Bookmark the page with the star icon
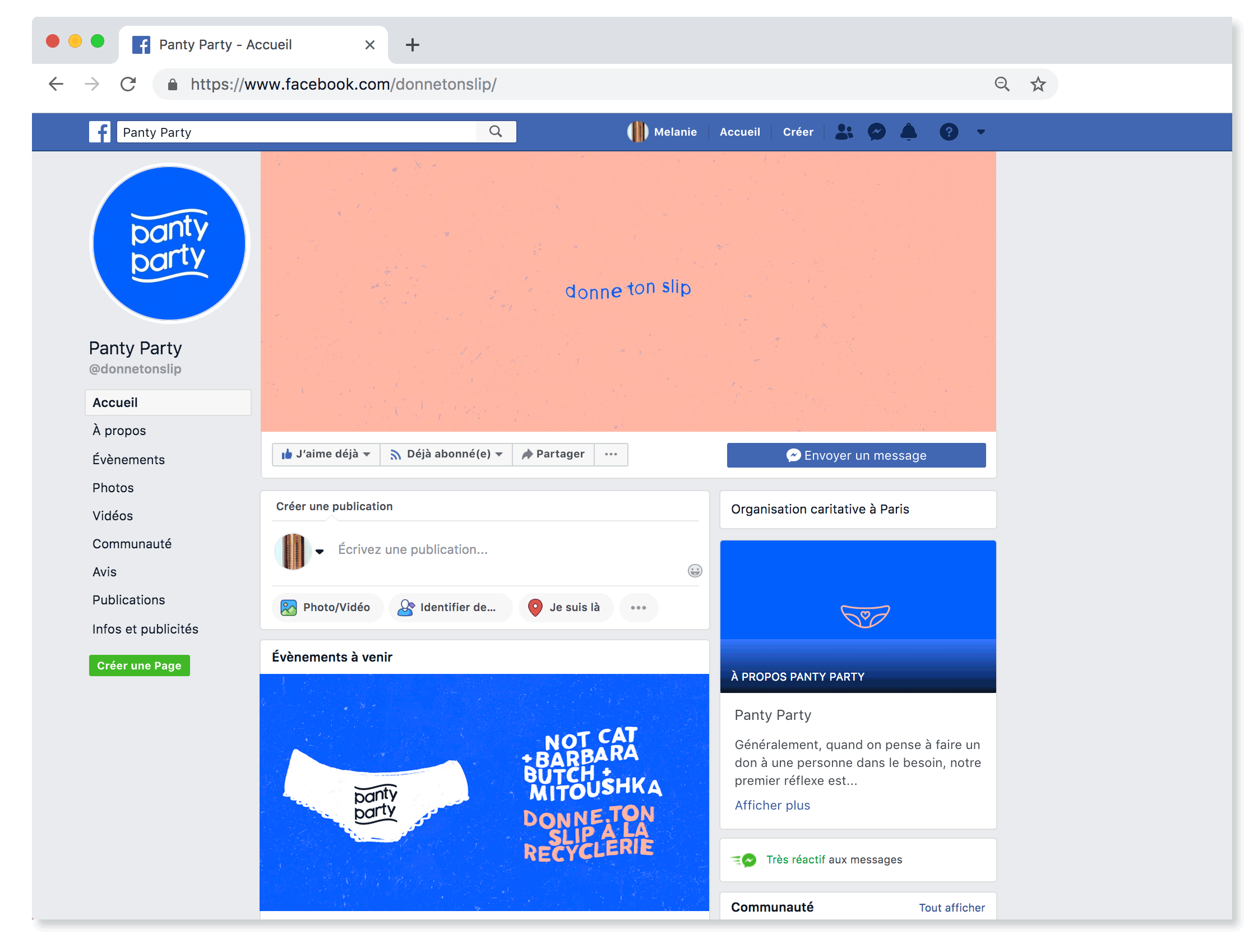Screen dimensions: 1258x952 (x=1038, y=84)
